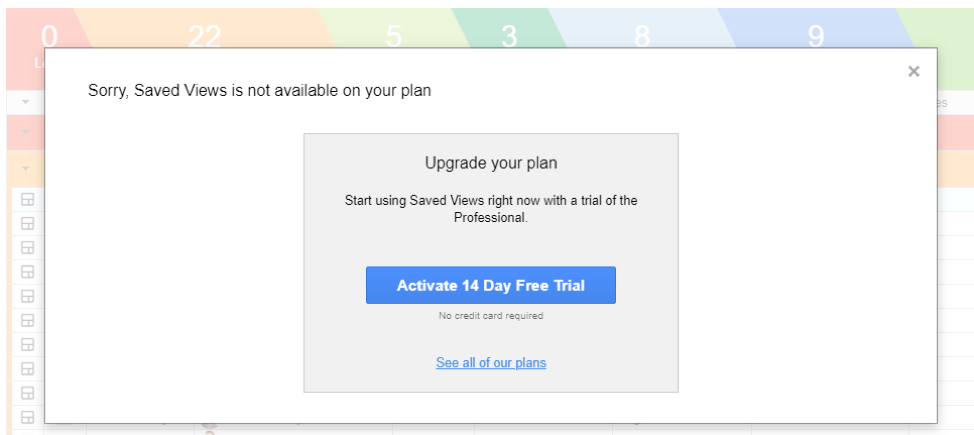Activate the 14 Day Free Trial
974x435 pixels.
[491, 285]
